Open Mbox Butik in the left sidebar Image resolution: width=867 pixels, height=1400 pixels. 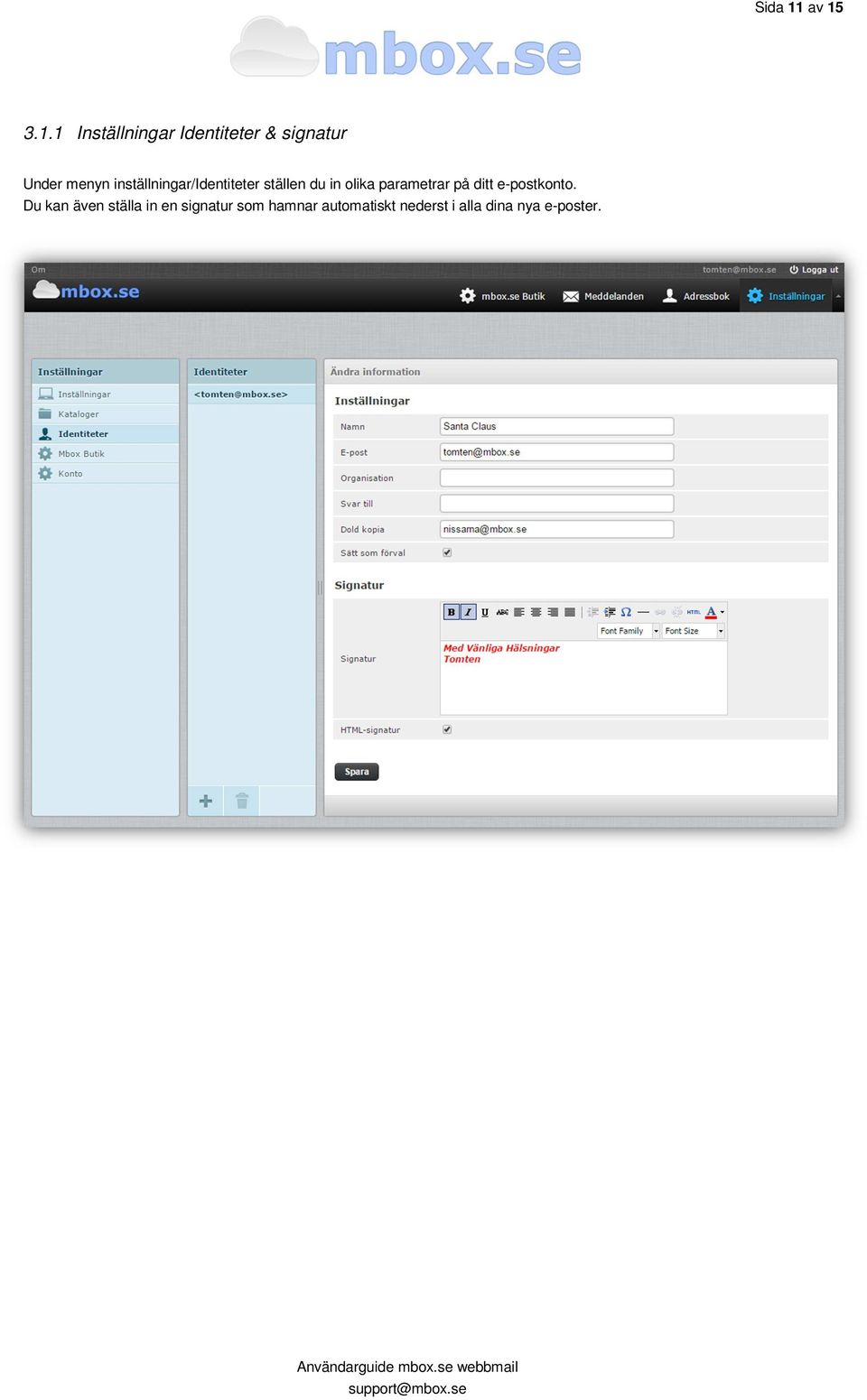(x=106, y=454)
